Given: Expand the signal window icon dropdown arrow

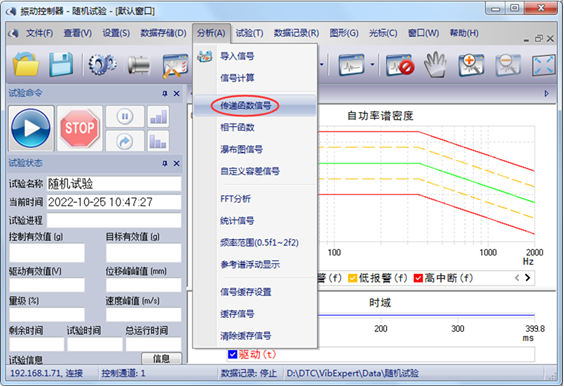Looking at the screenshot, I should pos(372,65).
